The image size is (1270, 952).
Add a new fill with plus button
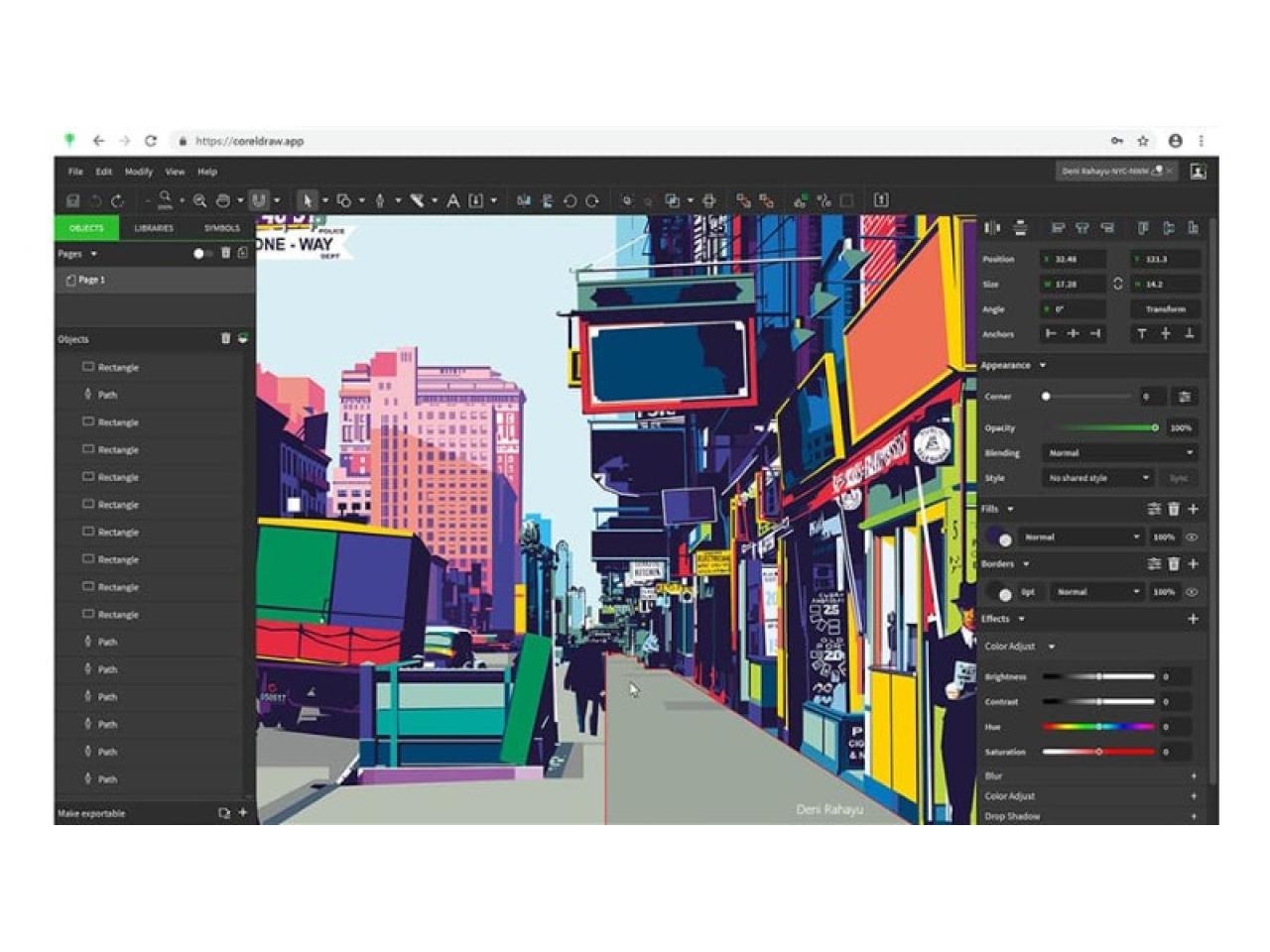point(1194,509)
